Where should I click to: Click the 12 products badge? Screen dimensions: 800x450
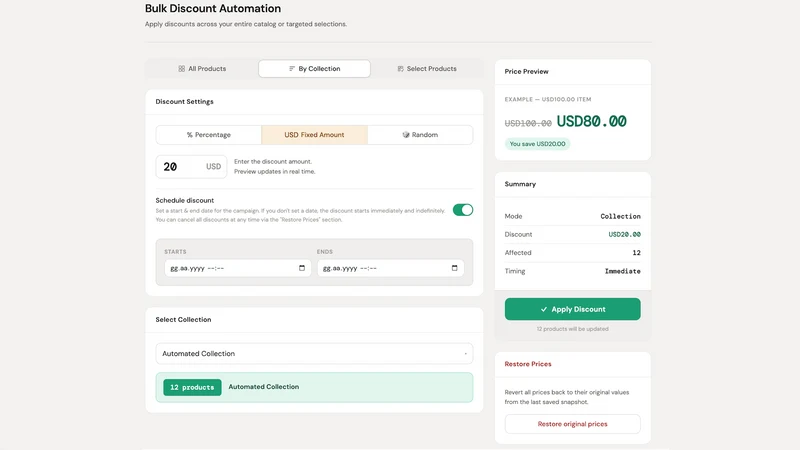click(192, 387)
